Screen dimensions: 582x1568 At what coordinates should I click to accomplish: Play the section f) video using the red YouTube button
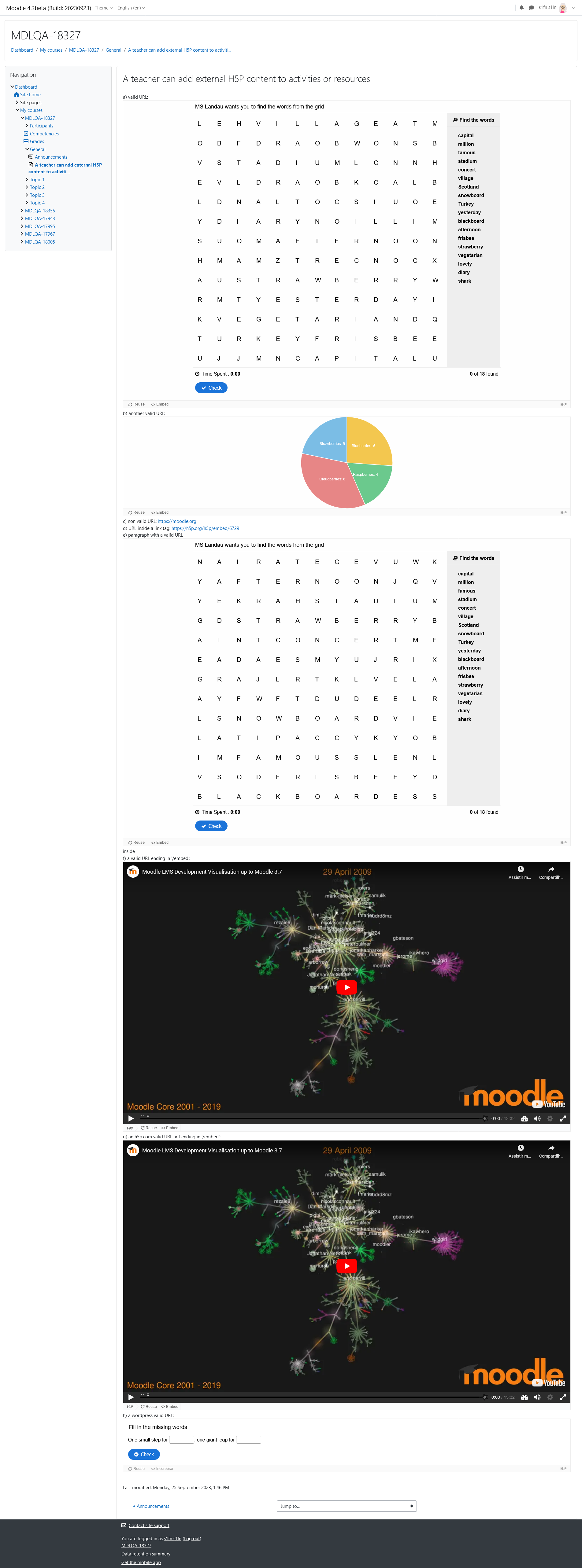pyautogui.click(x=347, y=987)
